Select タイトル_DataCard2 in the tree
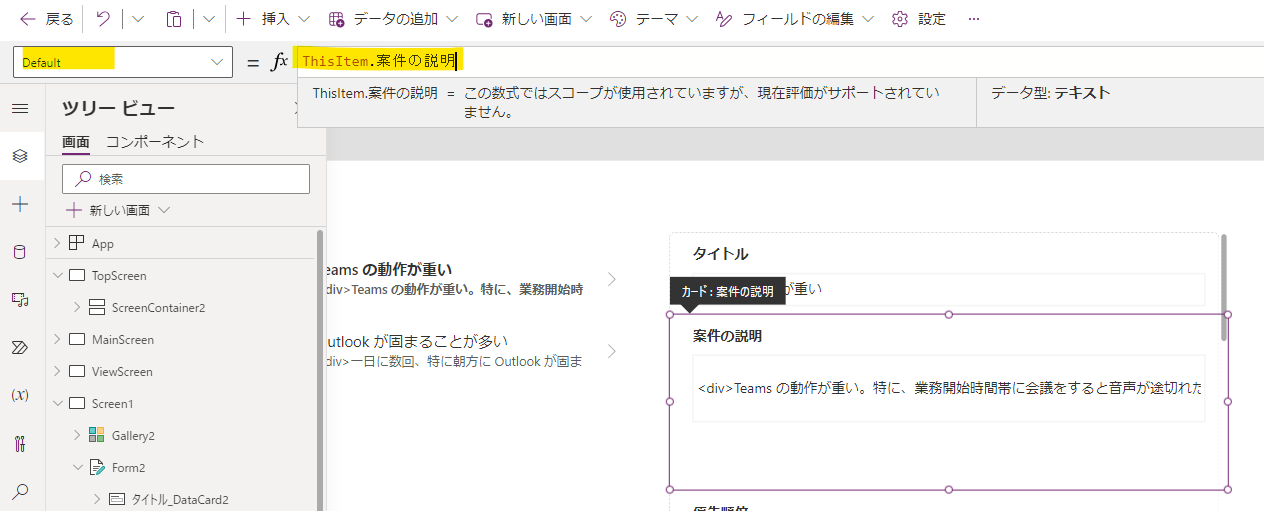 pyautogui.click(x=181, y=499)
